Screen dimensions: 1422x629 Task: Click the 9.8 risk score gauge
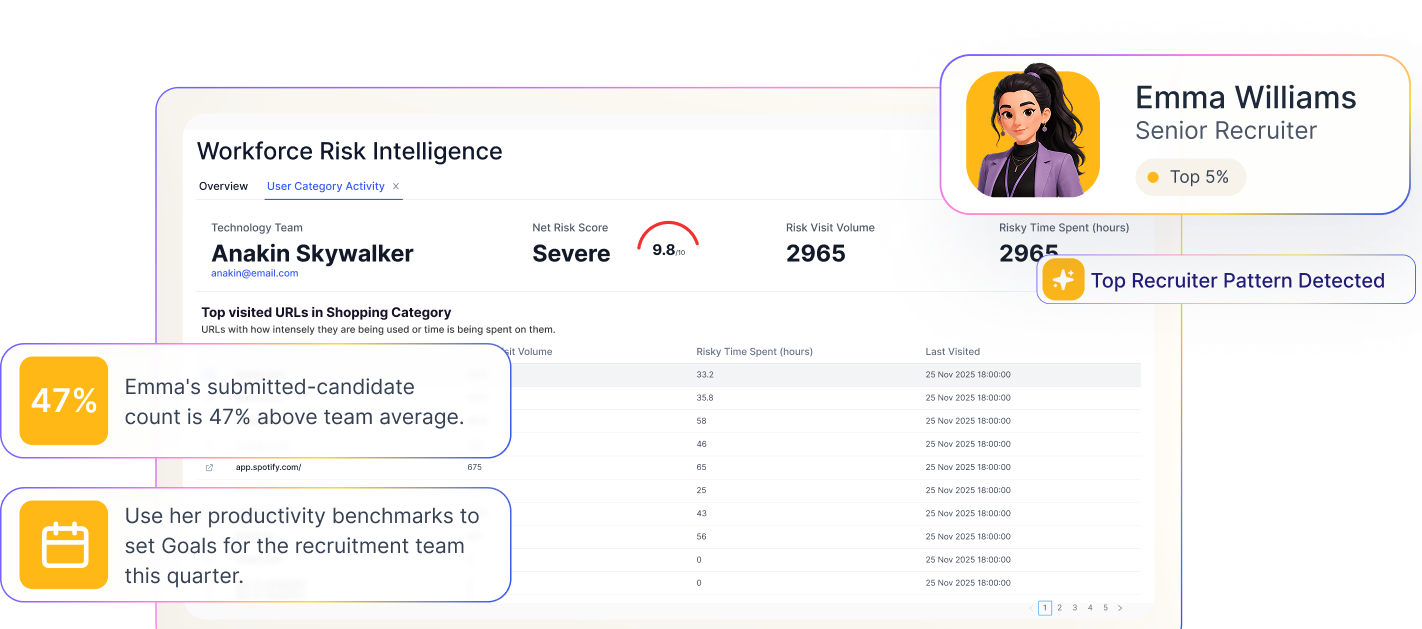pos(668,240)
